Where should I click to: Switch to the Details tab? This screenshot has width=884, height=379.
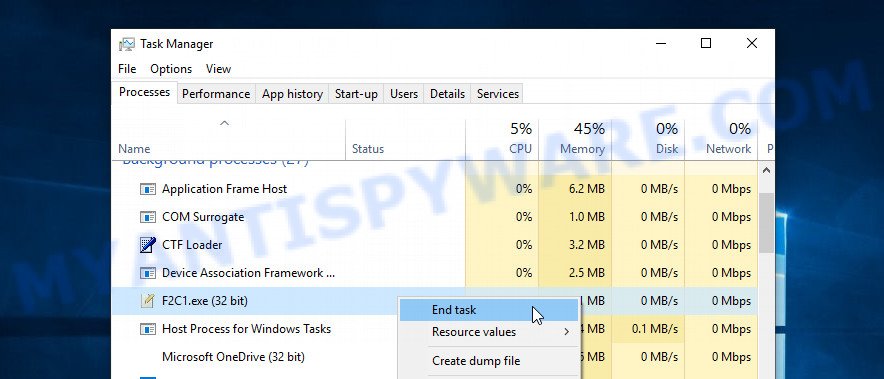(447, 94)
